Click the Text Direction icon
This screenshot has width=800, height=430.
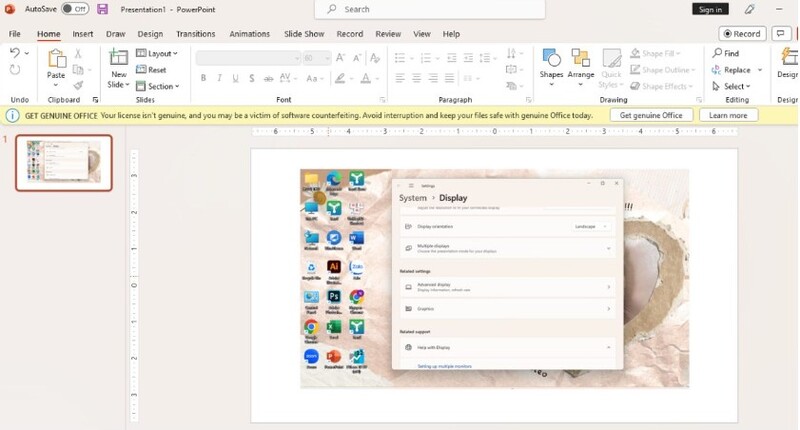tap(511, 53)
